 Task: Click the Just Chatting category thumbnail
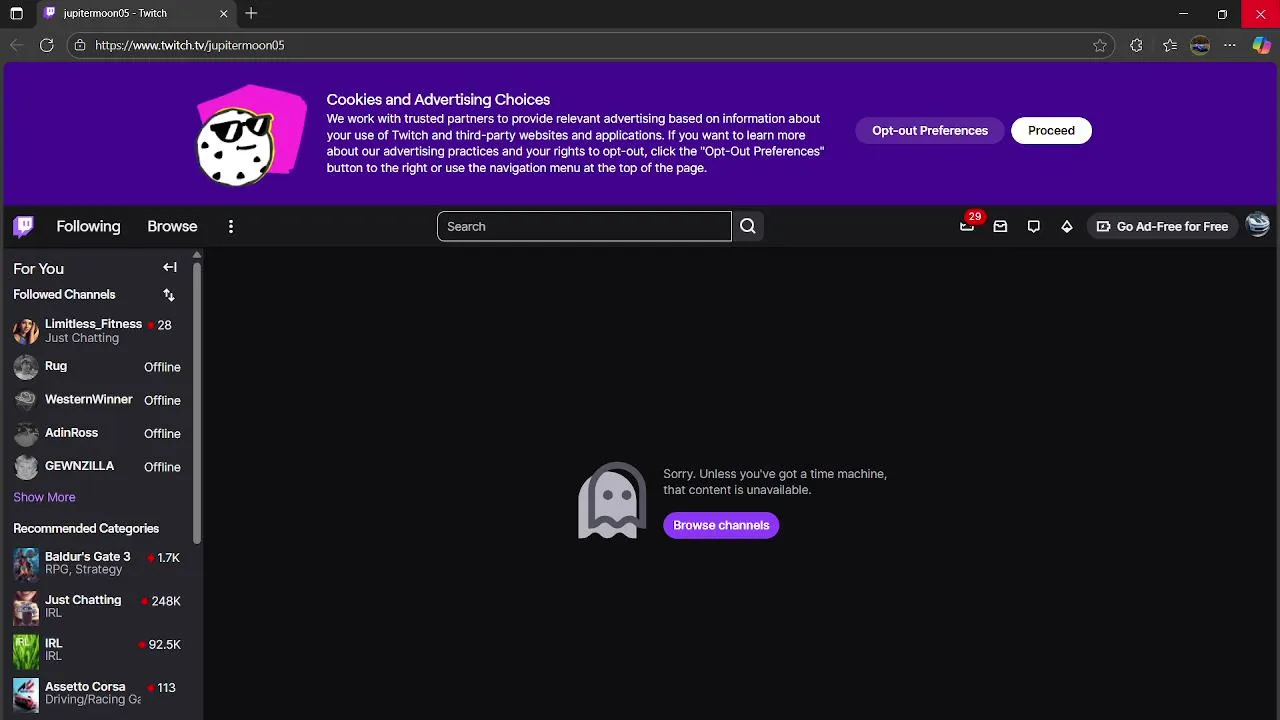tap(26, 606)
